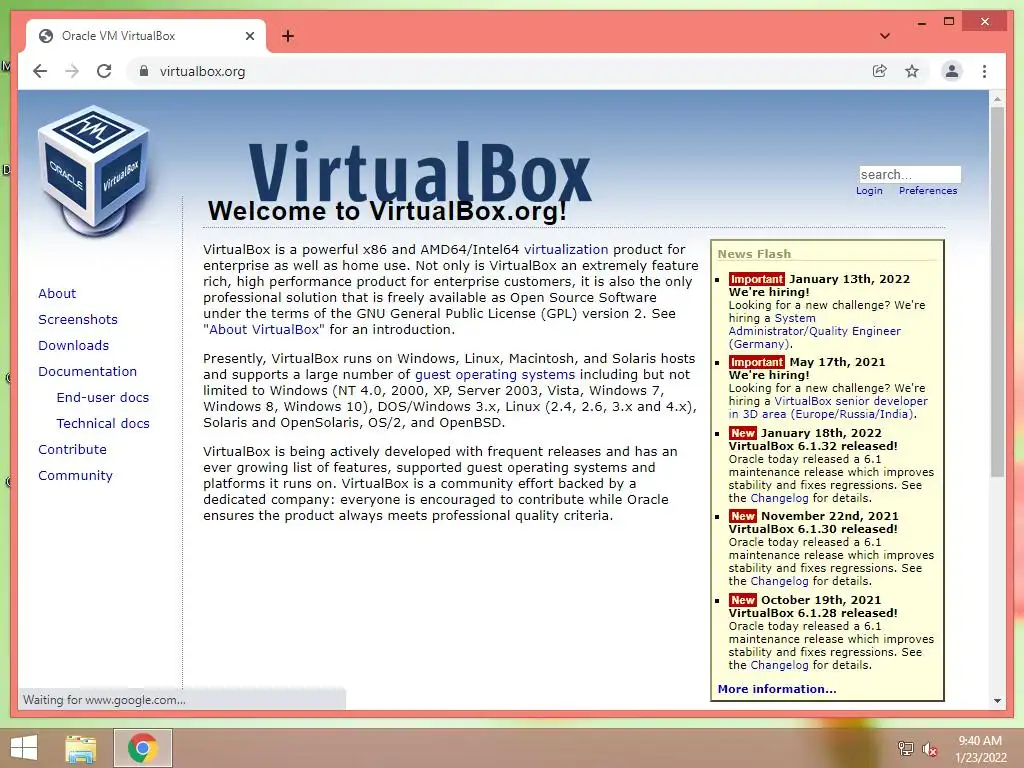
Task: Open Windows Start button
Action: tap(24, 748)
